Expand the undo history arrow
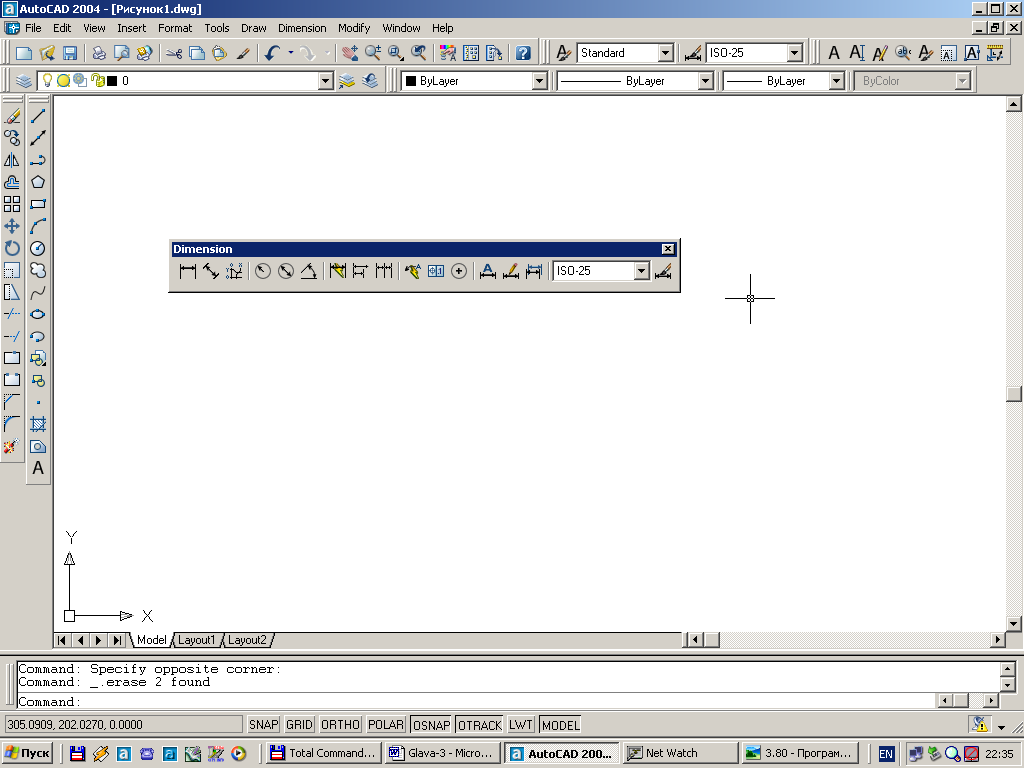This screenshot has height=768, width=1024. coord(291,53)
